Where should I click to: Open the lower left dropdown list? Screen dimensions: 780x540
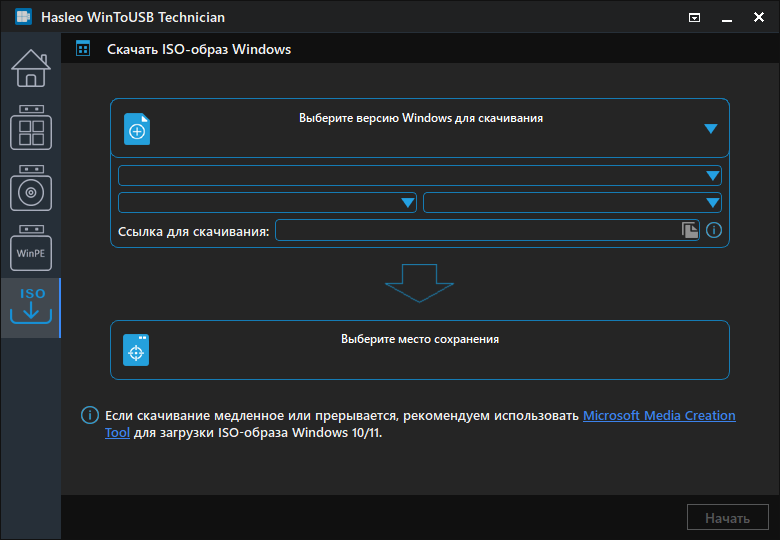[267, 203]
